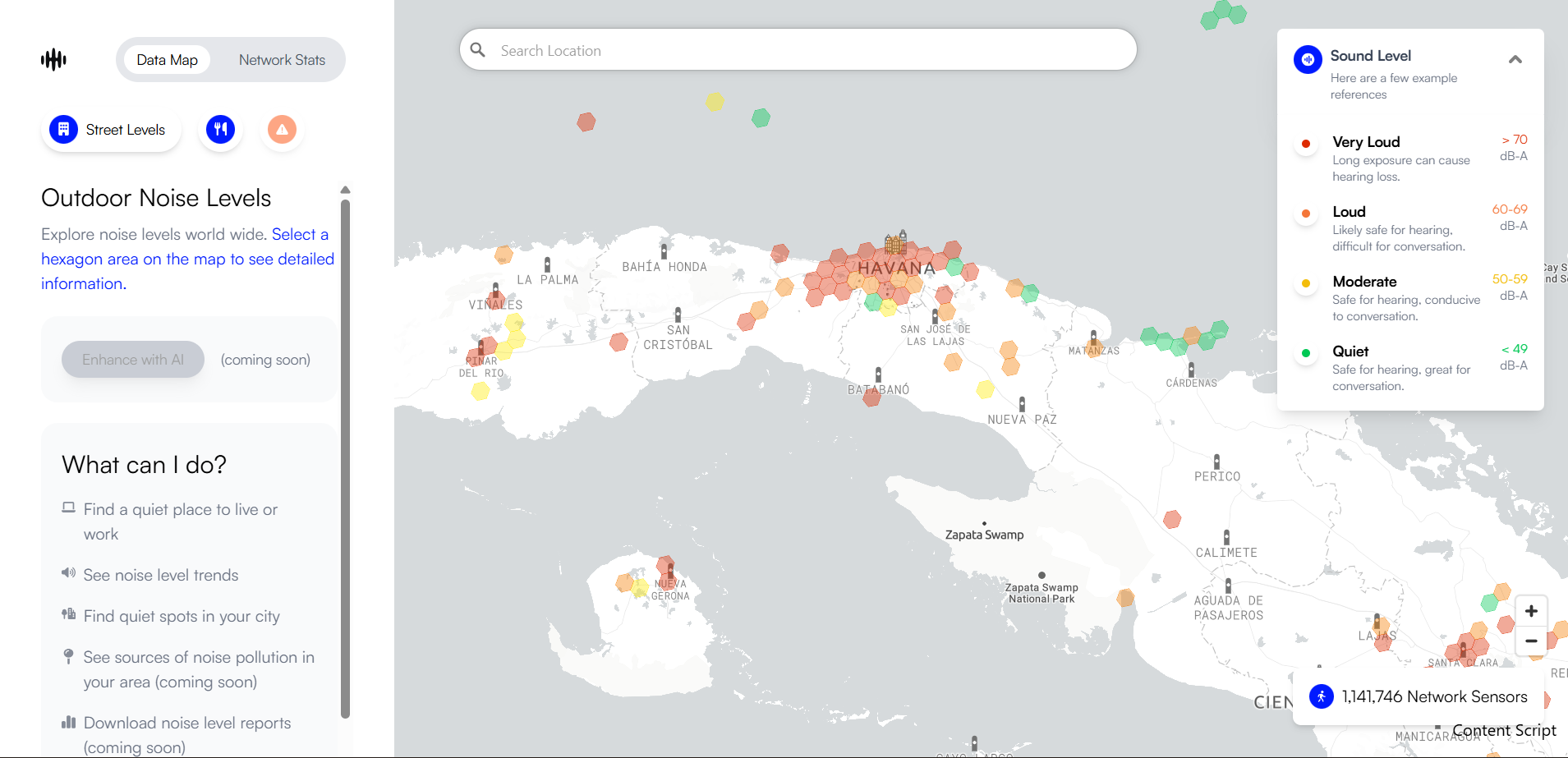Click the pin icon beside noise pollution sources
The image size is (1568, 758).
pos(68,655)
